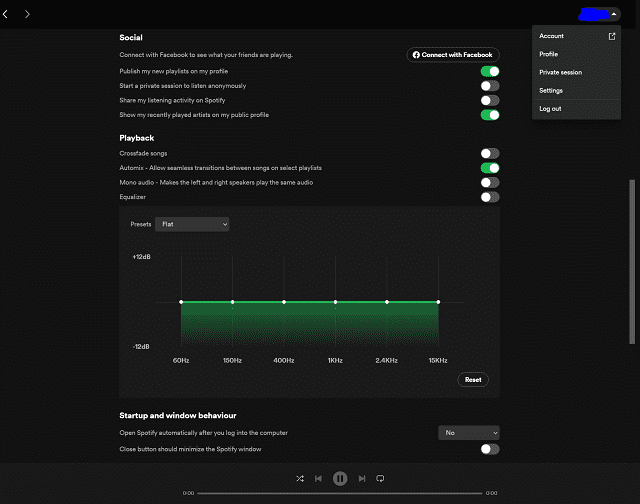
Task: Click the 60Hz equalizer handle
Action: click(x=181, y=302)
